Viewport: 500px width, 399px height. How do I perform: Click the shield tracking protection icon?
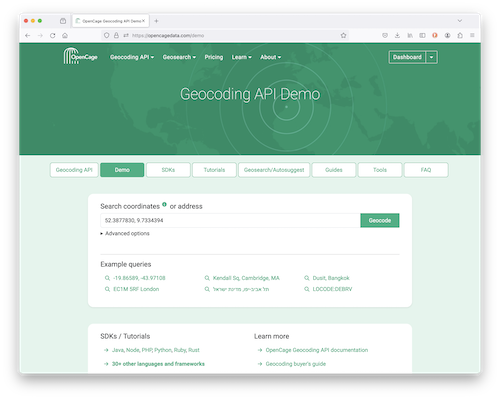[106, 35]
